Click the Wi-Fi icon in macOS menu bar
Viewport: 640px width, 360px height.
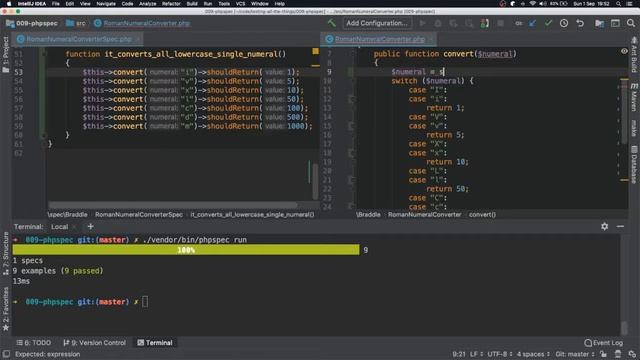533,4
